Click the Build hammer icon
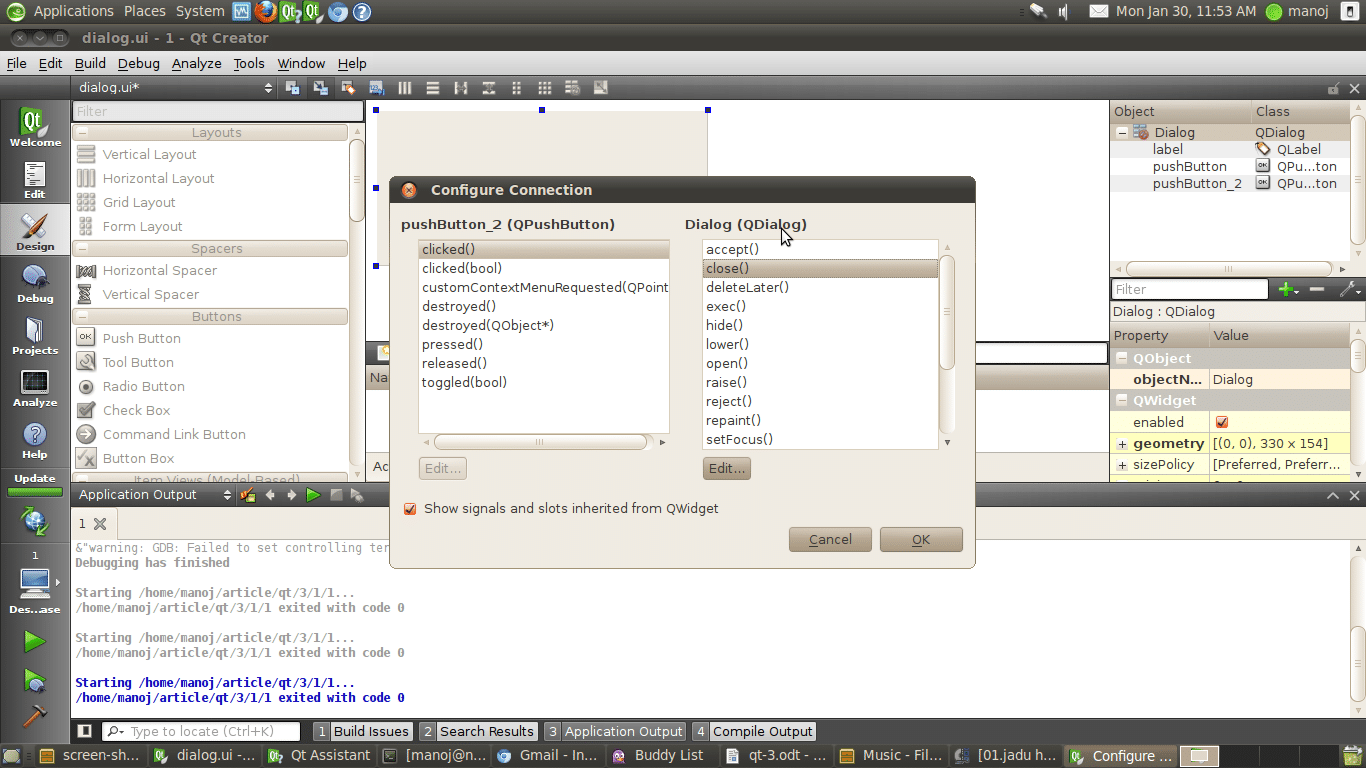 35,716
